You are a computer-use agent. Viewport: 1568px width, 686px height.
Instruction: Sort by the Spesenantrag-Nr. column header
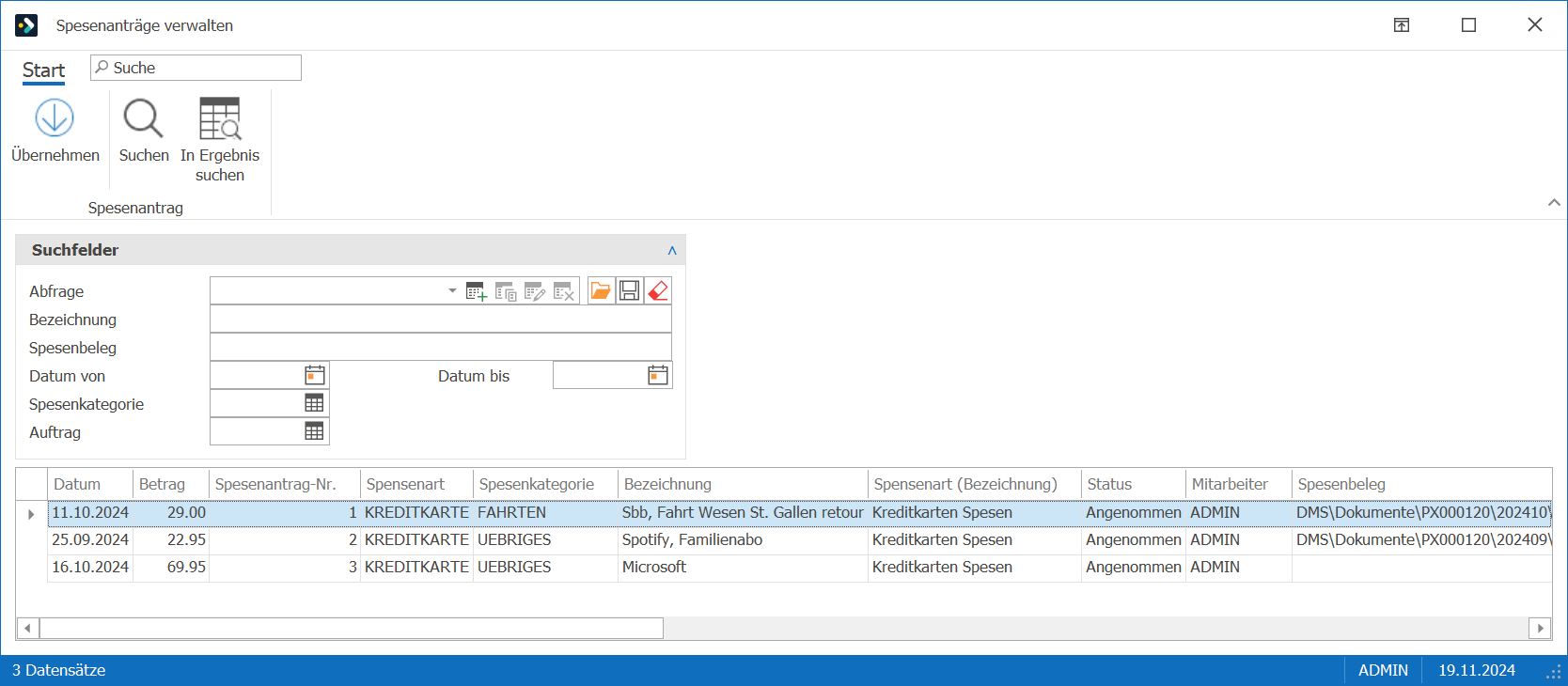(284, 484)
